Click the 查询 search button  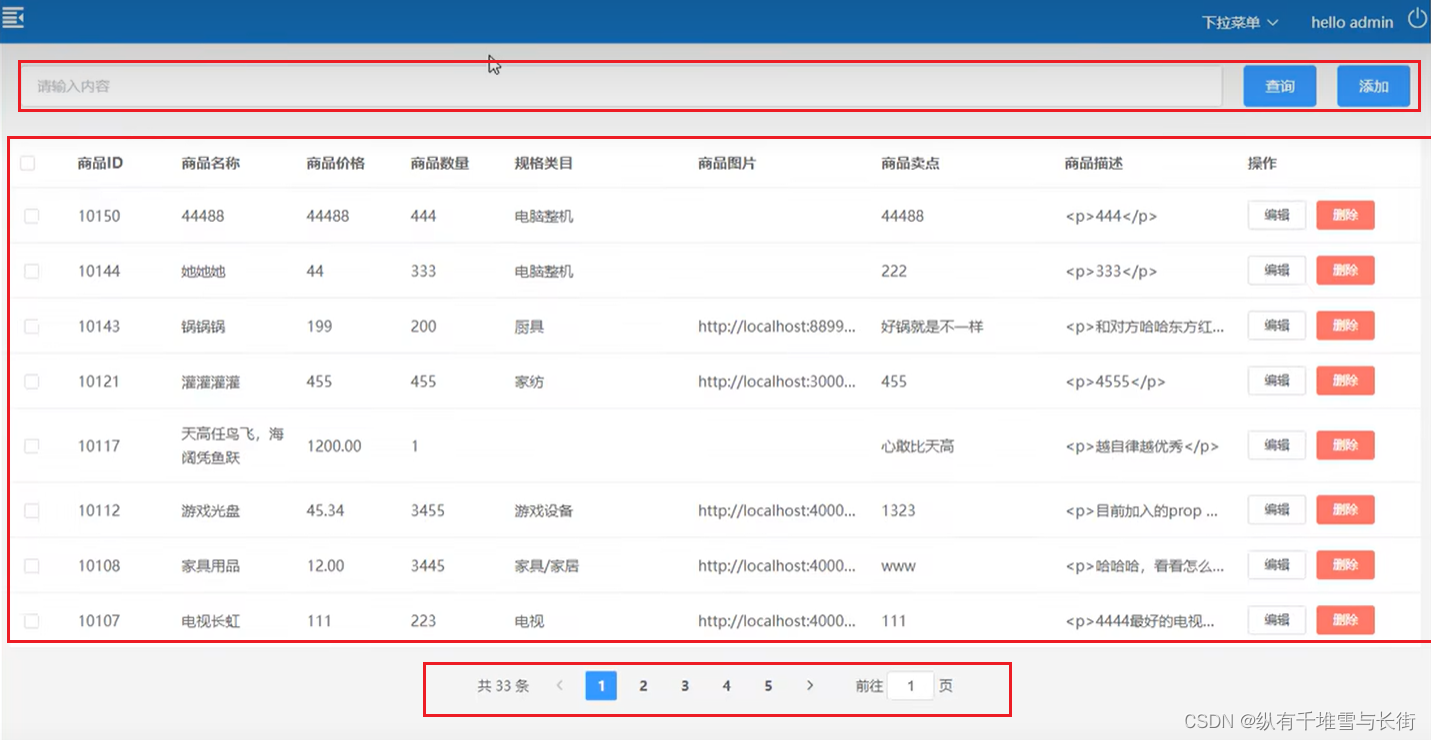[x=1280, y=86]
